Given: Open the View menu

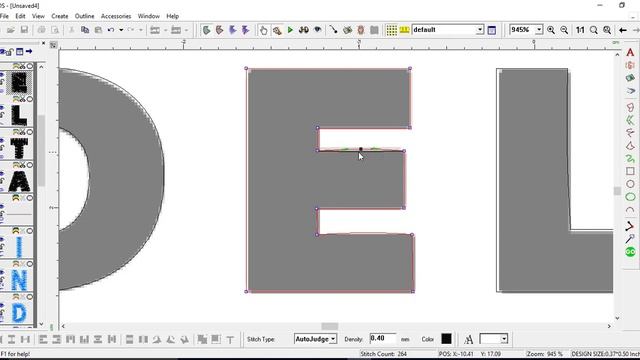Looking at the screenshot, I should point(38,16).
